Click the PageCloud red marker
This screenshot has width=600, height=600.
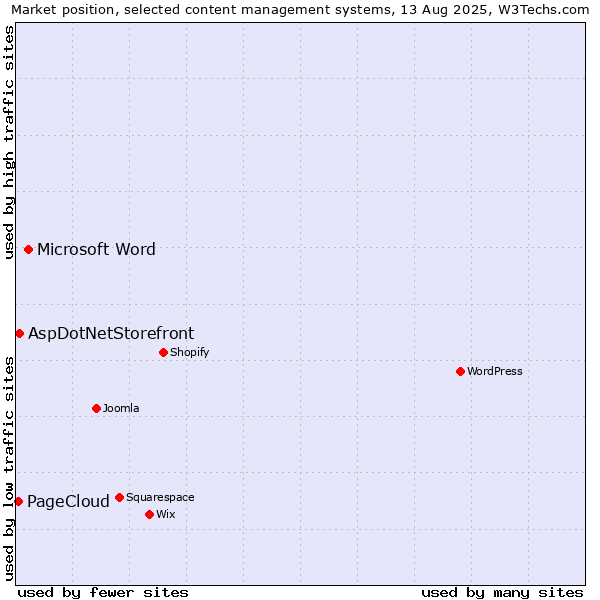[x=18, y=501]
